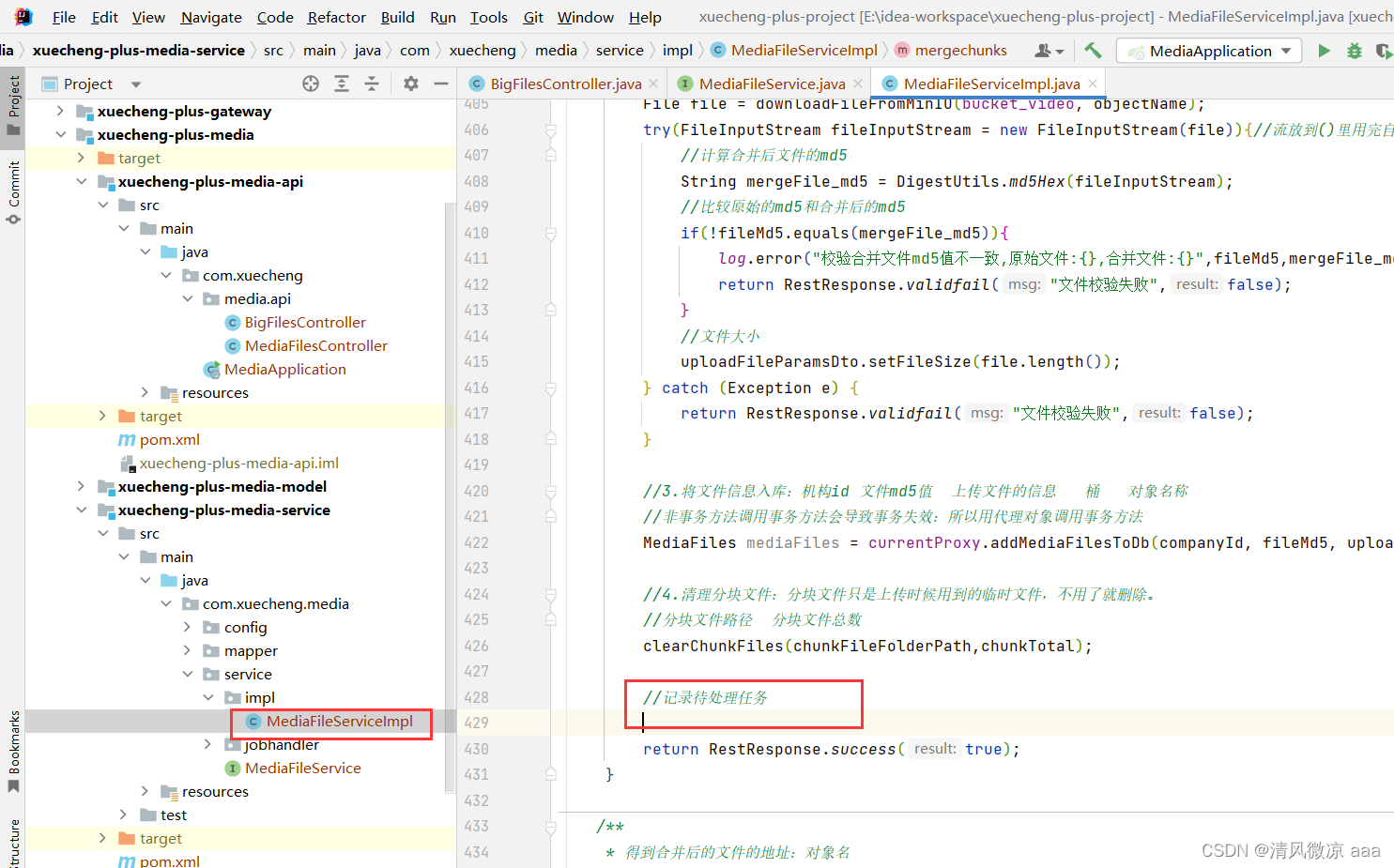
Task: Select MediaFileServiceImpl in project tree
Action: (340, 721)
